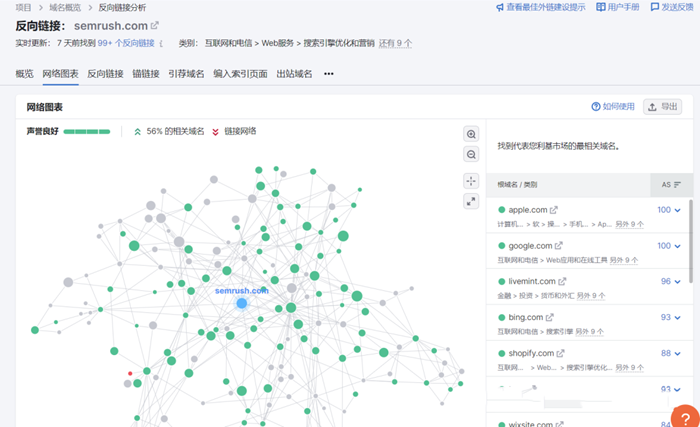Open the three-dots more tabs menu
This screenshot has height=427, width=700.
(x=329, y=74)
